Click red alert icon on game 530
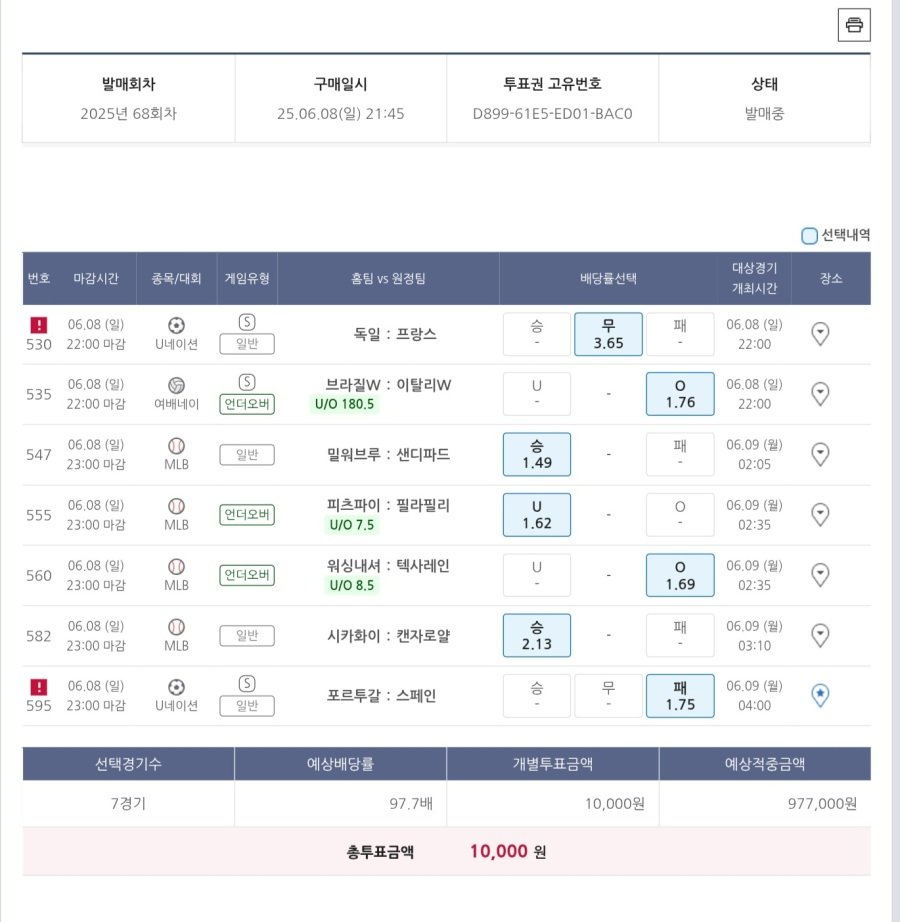900x922 pixels. click(x=39, y=325)
